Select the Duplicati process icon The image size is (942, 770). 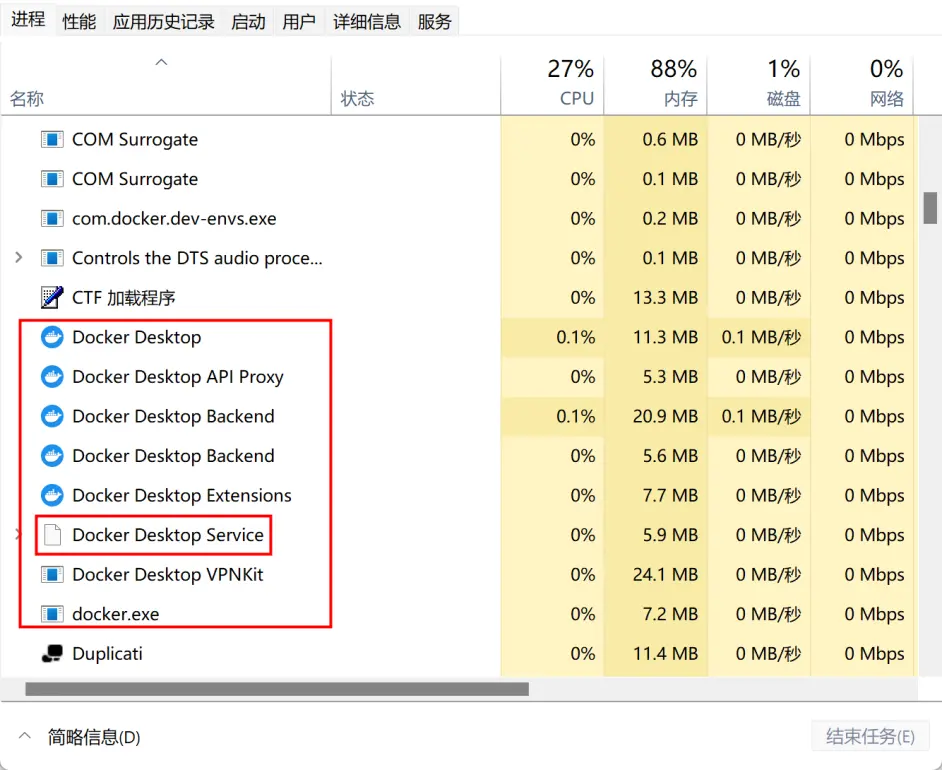tap(52, 653)
